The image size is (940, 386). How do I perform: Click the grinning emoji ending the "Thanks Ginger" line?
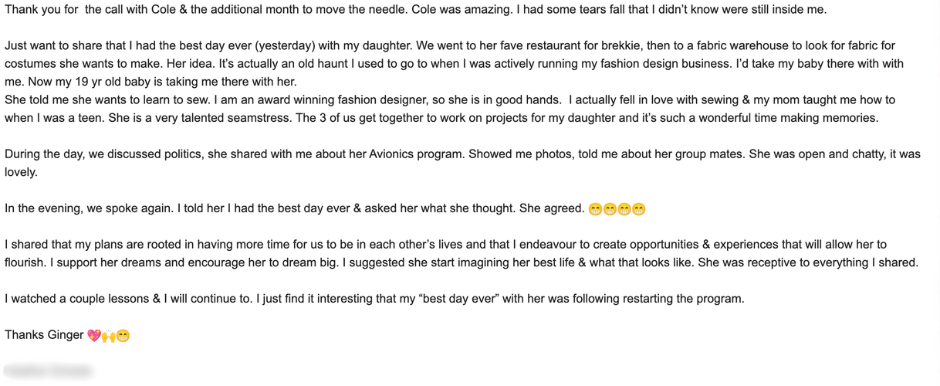pos(123,336)
